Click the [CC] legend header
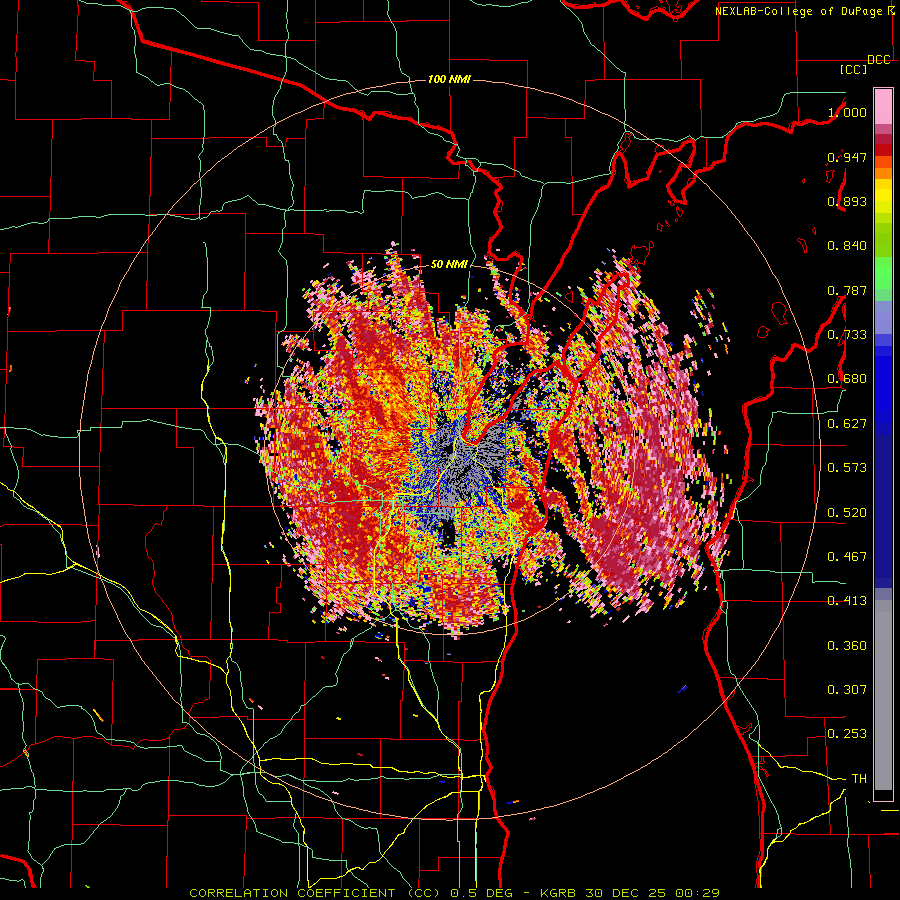 click(854, 69)
